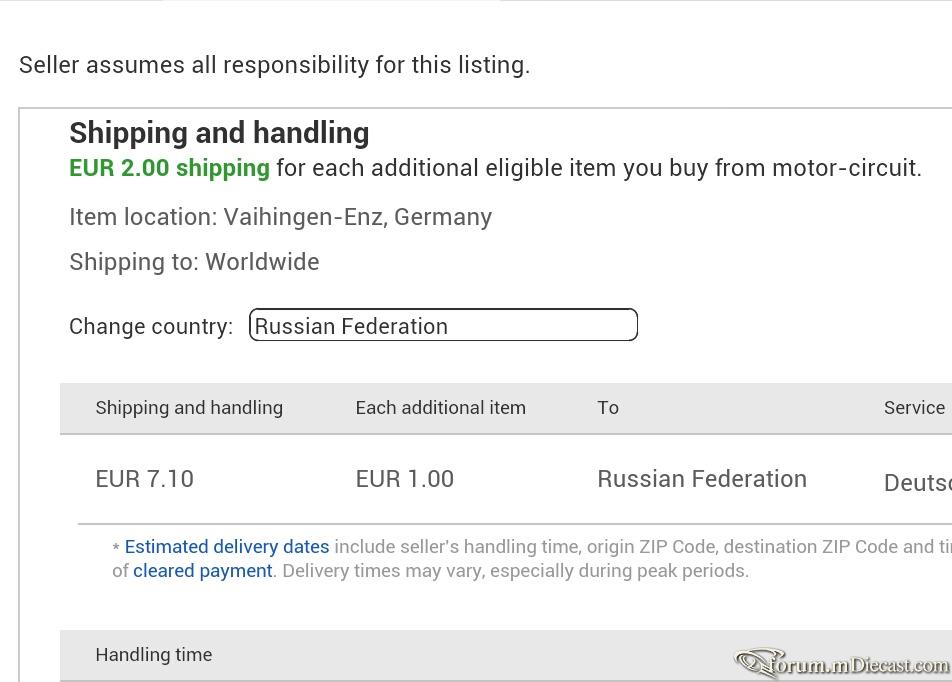
Task: Open the Estimated delivery dates link
Action: point(227,547)
